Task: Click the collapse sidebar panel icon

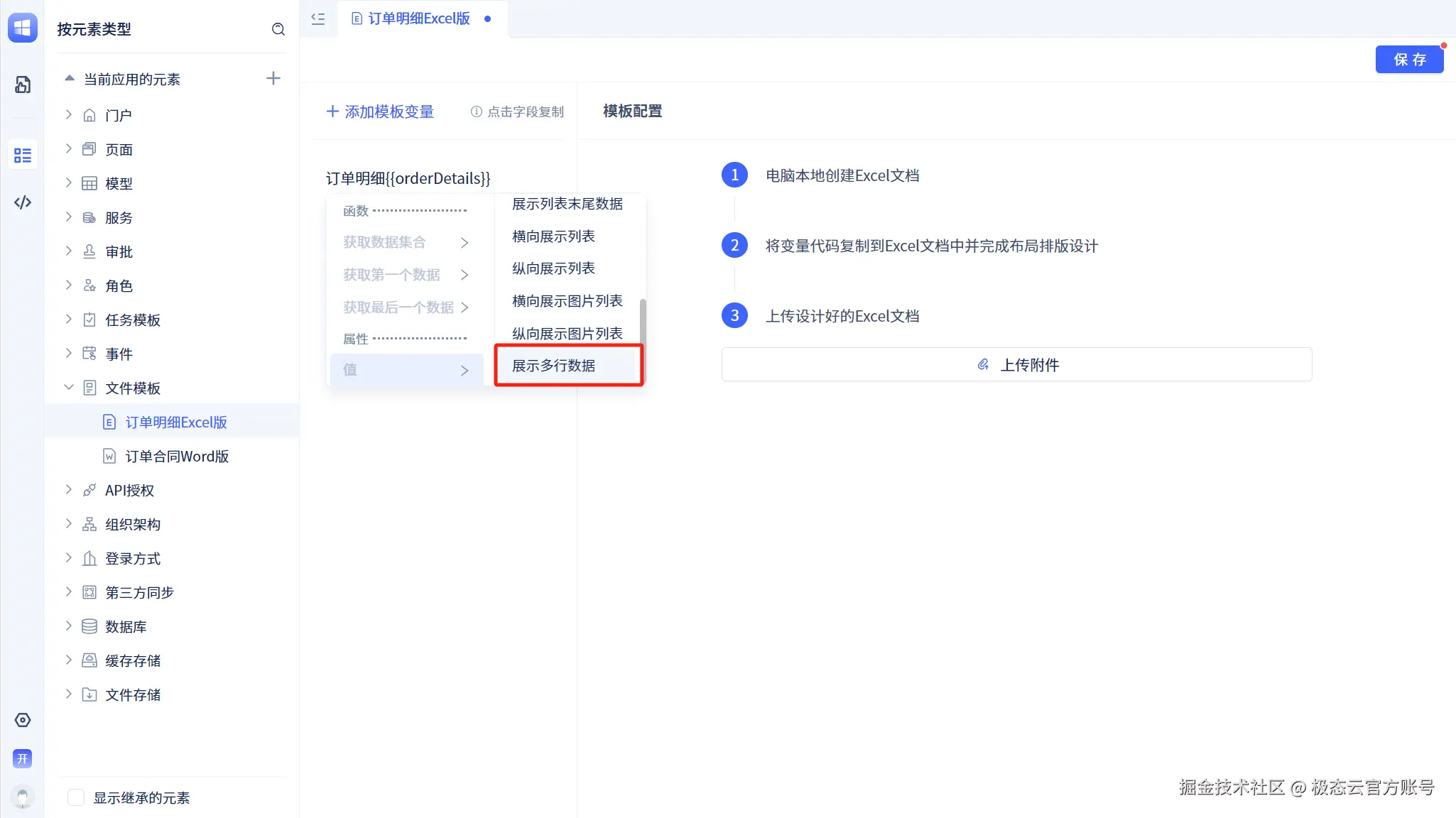Action: (x=318, y=19)
